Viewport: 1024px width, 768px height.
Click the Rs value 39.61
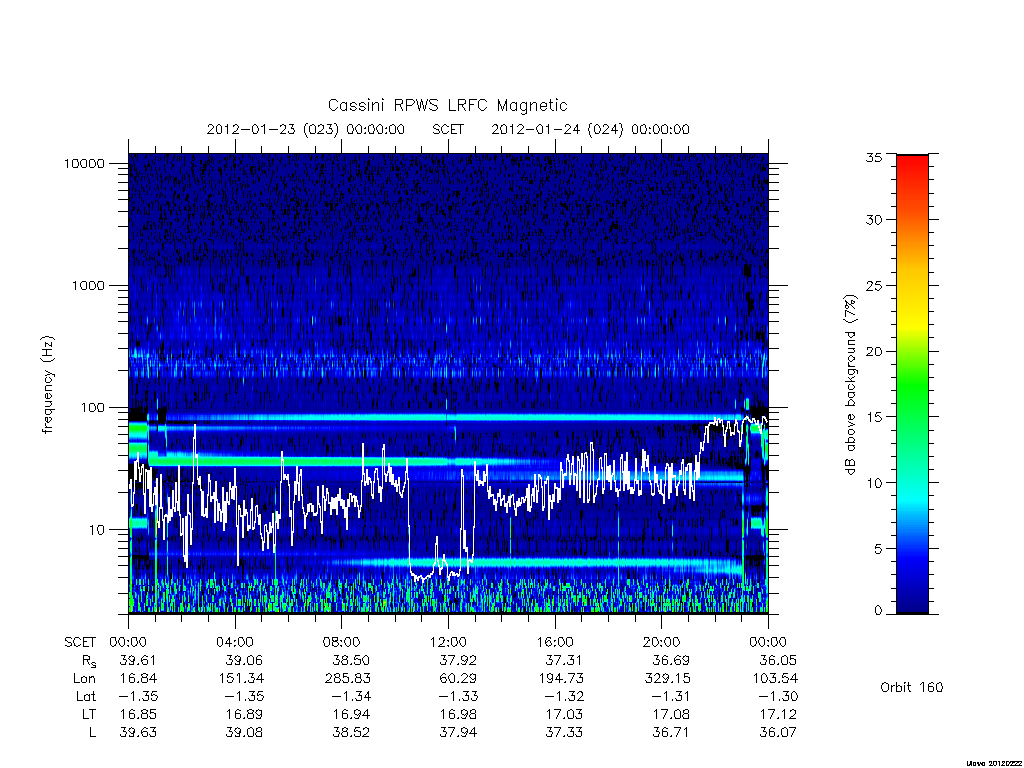138,660
